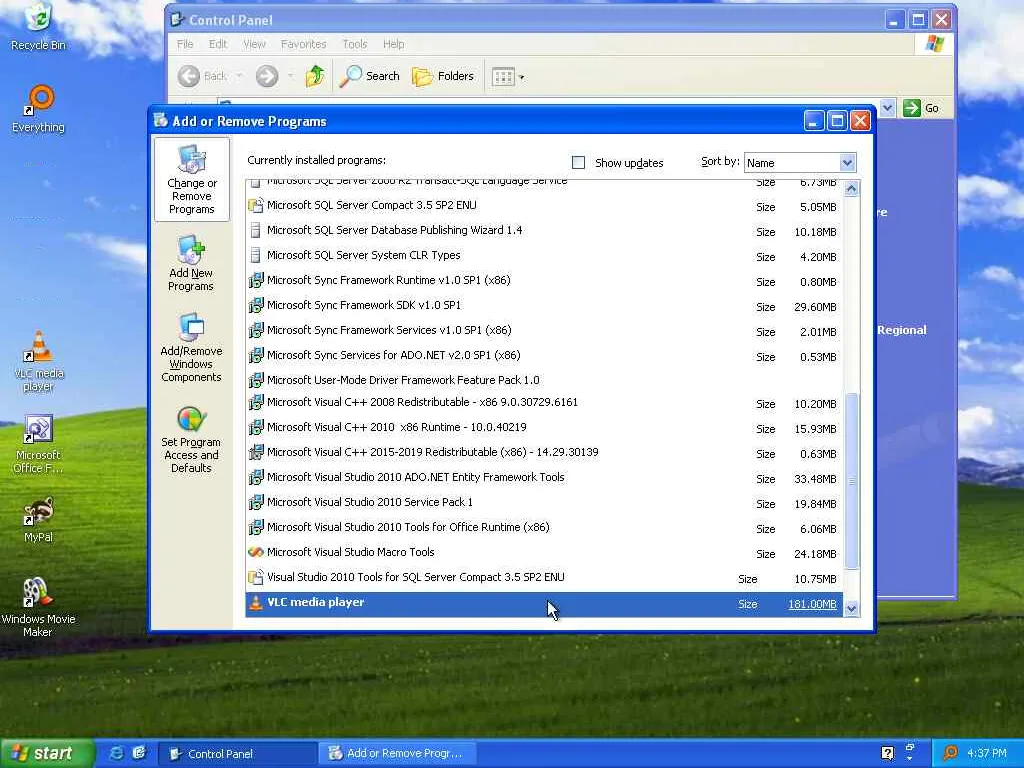The height and width of the screenshot is (768, 1024).
Task: Select Microsoft SQL Server System CLR Types
Action: pos(544,256)
